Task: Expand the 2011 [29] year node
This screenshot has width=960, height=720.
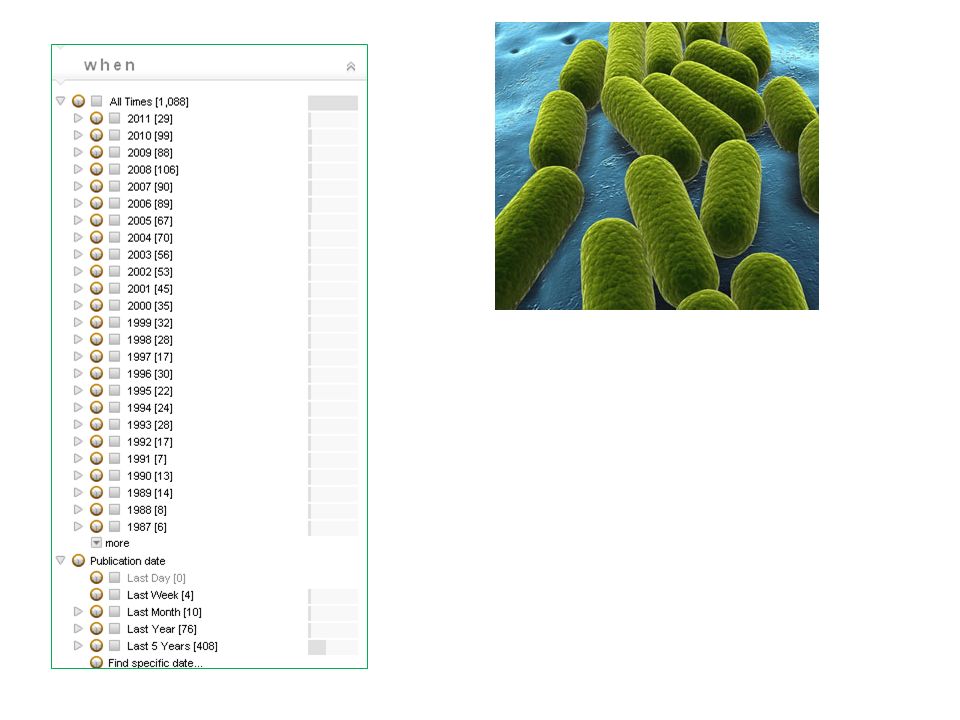Action: [x=78, y=118]
